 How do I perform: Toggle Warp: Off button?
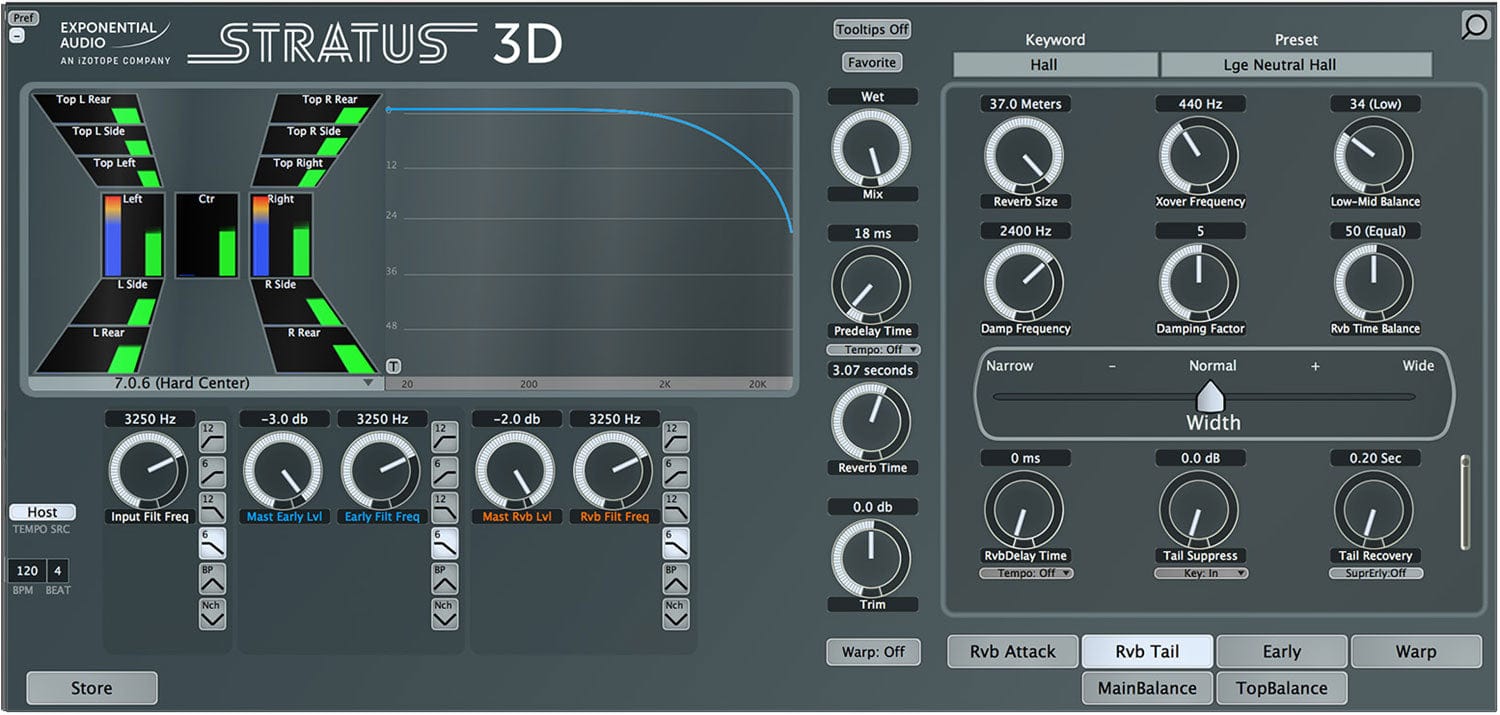pyautogui.click(x=873, y=652)
